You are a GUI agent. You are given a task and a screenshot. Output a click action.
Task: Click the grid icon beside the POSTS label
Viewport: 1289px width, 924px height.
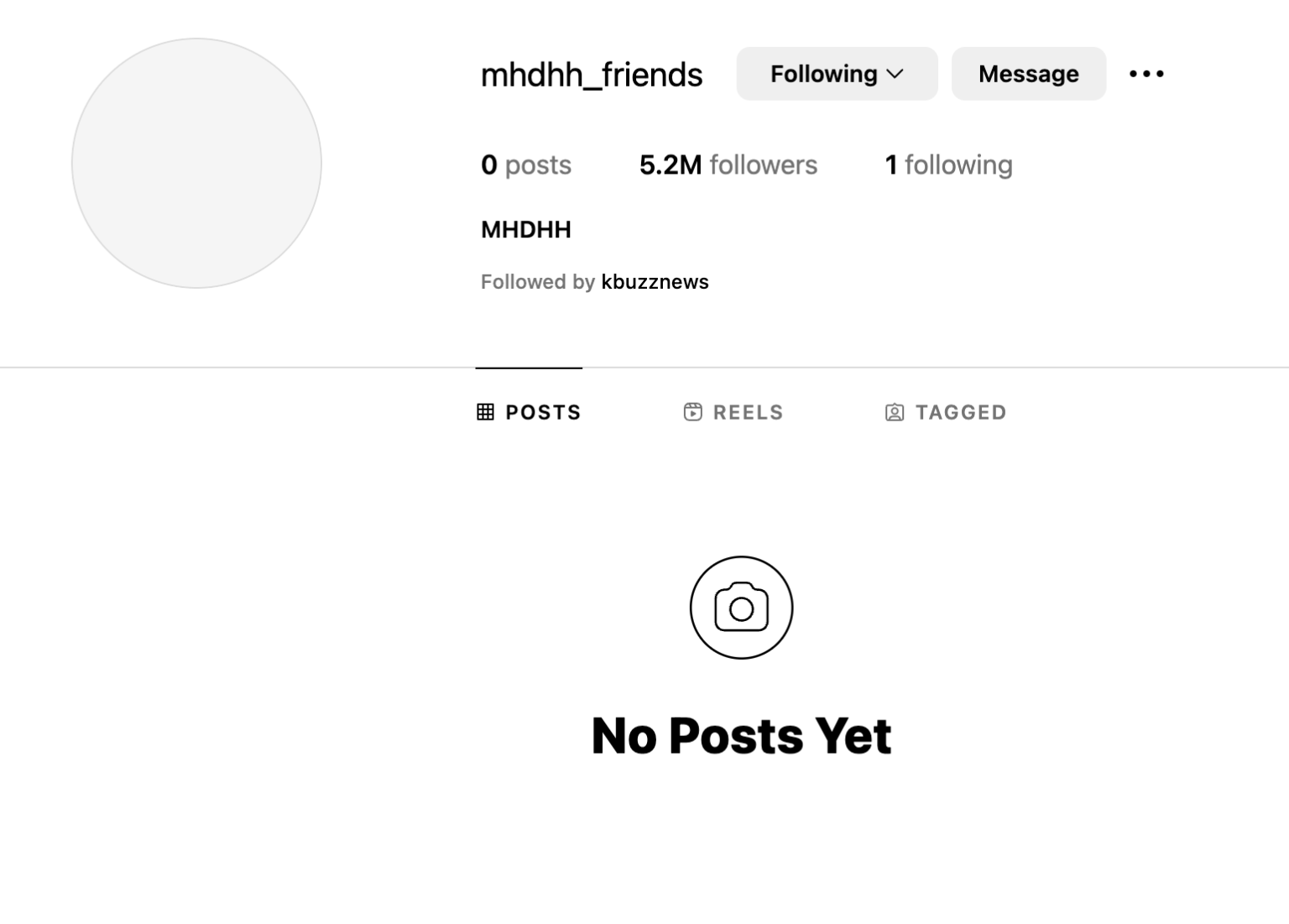[x=486, y=412]
